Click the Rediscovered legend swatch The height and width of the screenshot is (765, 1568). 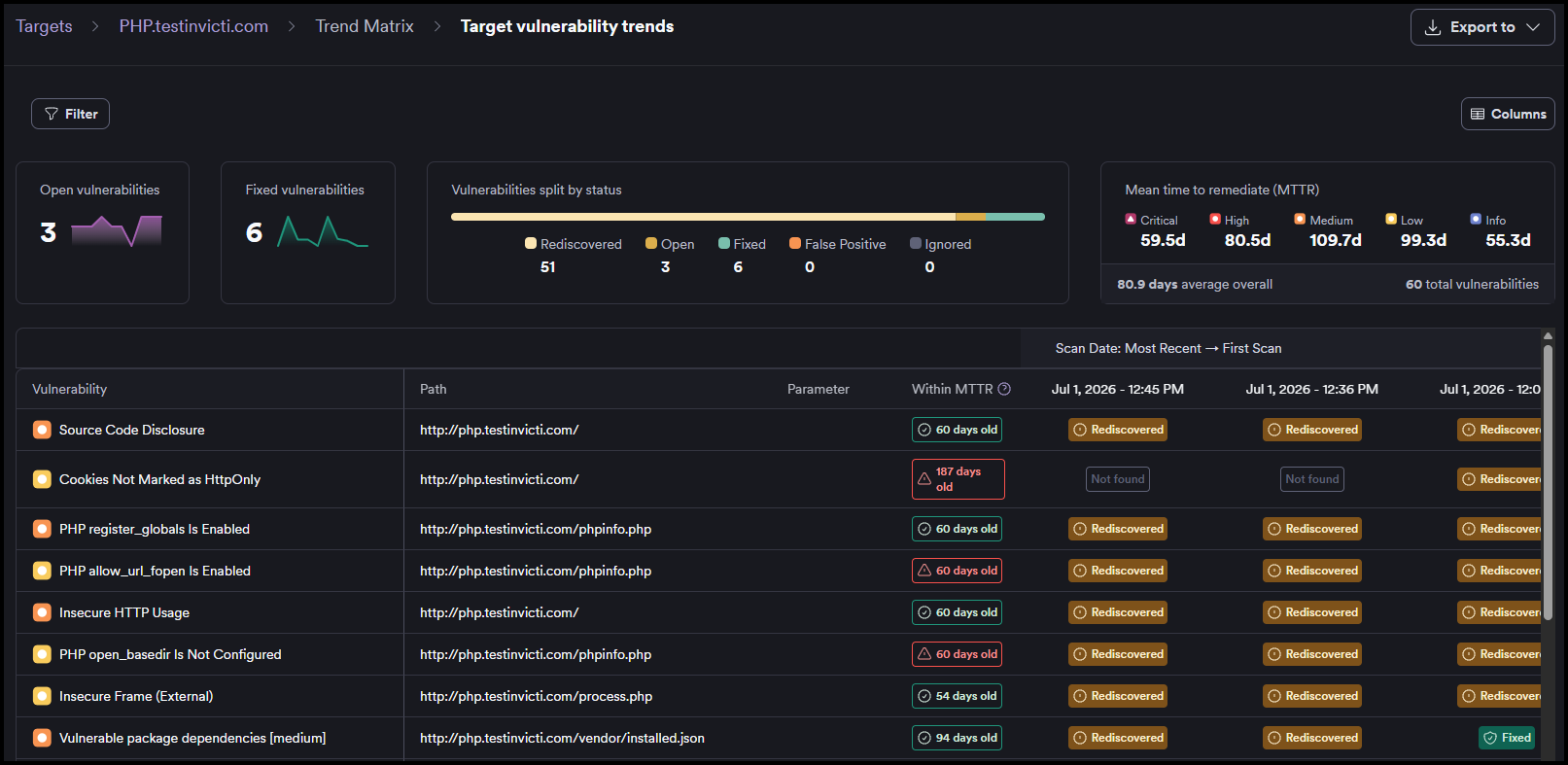point(531,244)
